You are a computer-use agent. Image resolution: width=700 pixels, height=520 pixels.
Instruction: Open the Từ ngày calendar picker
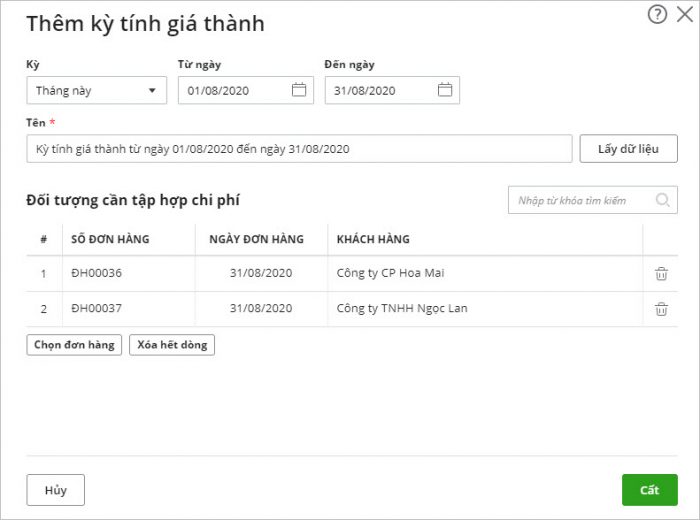(299, 90)
